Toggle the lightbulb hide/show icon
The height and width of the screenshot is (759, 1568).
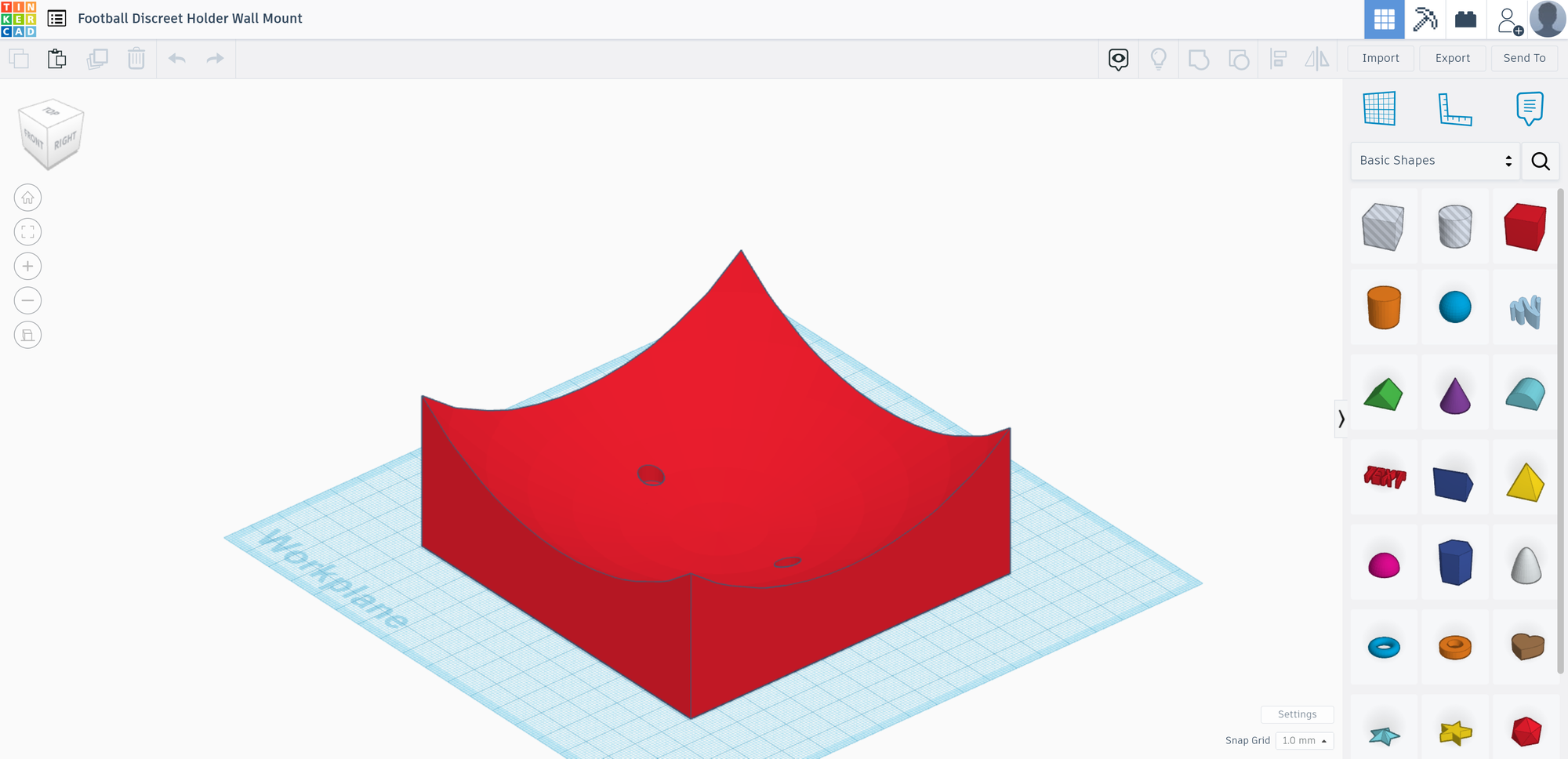pyautogui.click(x=1159, y=59)
